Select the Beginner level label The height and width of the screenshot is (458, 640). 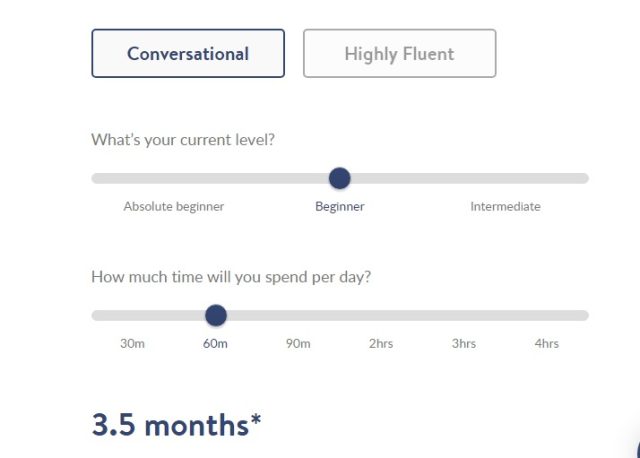(x=340, y=207)
